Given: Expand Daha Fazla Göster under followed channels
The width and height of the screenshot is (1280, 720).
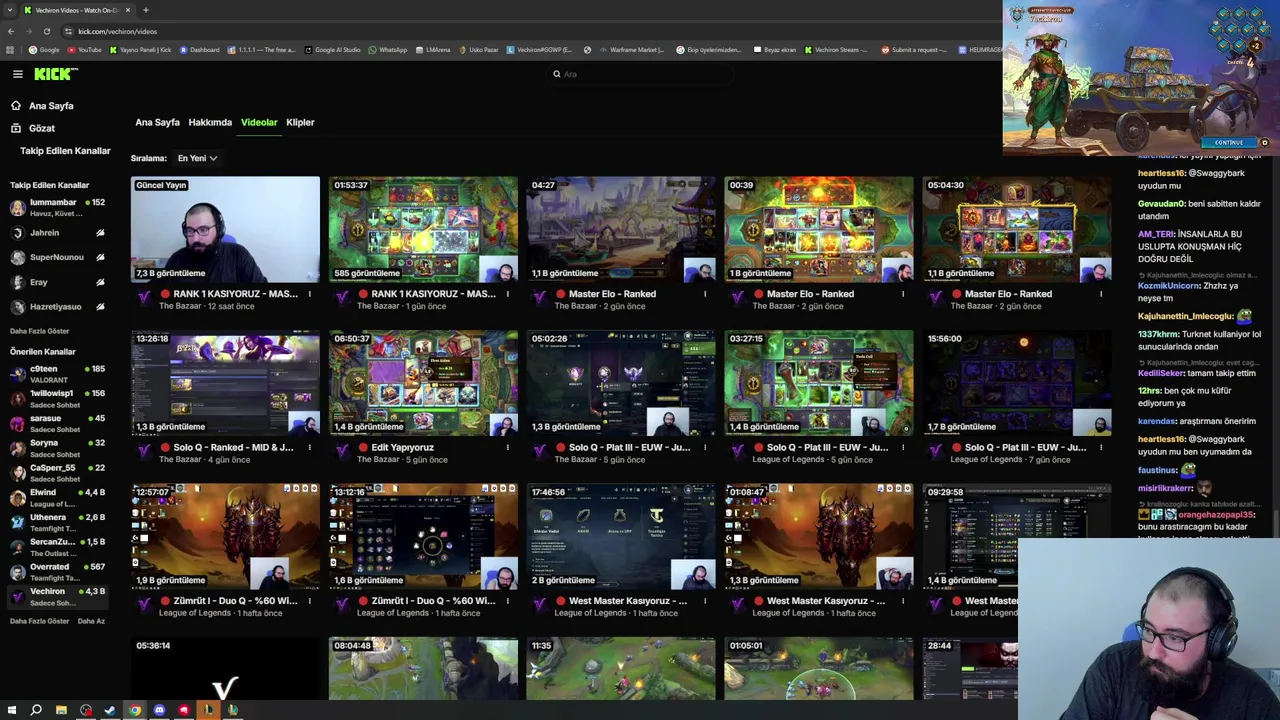Looking at the screenshot, I should [40, 331].
